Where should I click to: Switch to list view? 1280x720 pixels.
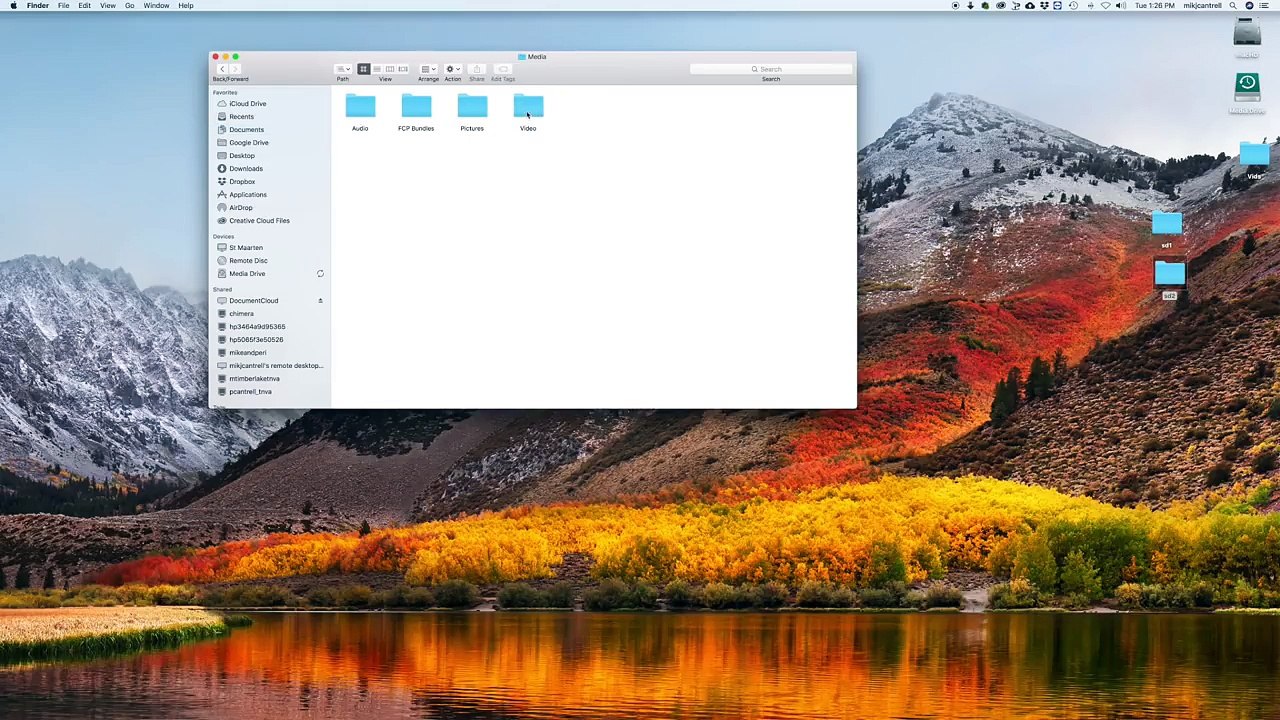pos(377,69)
